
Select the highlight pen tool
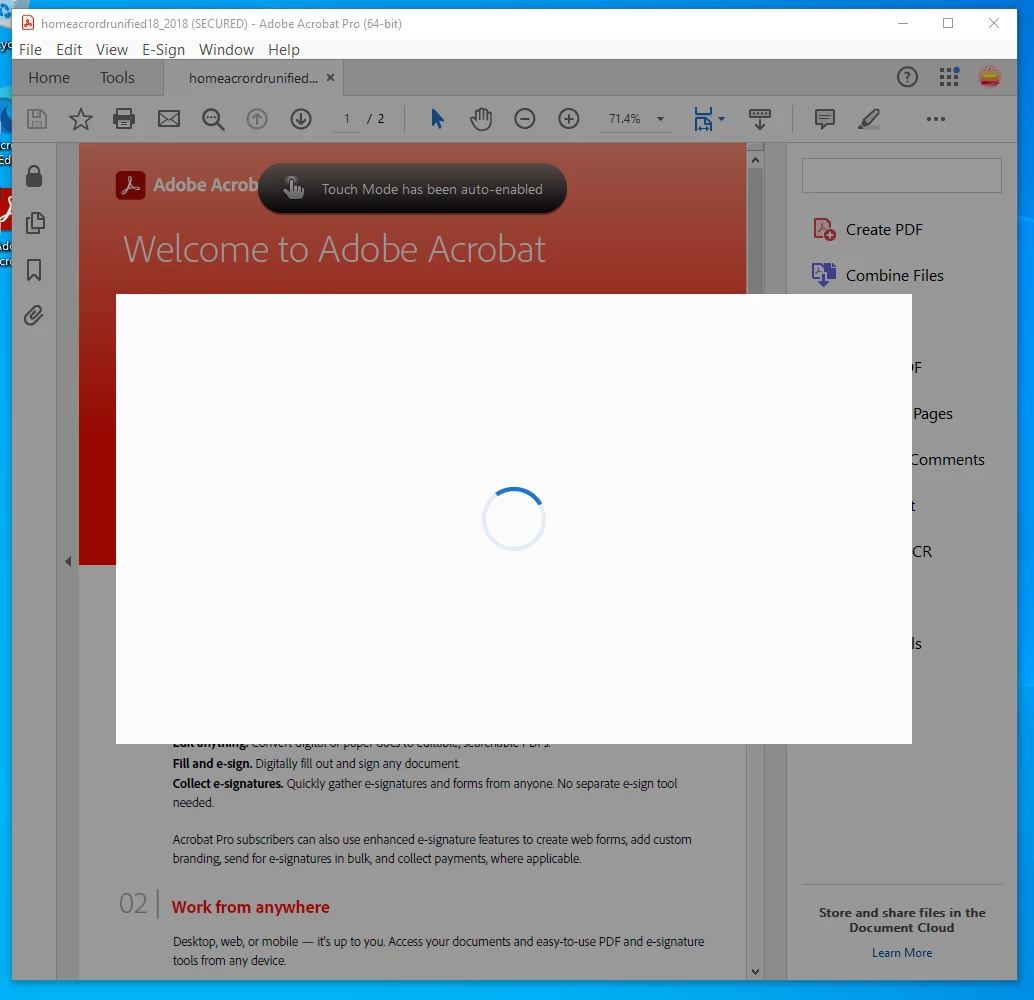coord(869,119)
